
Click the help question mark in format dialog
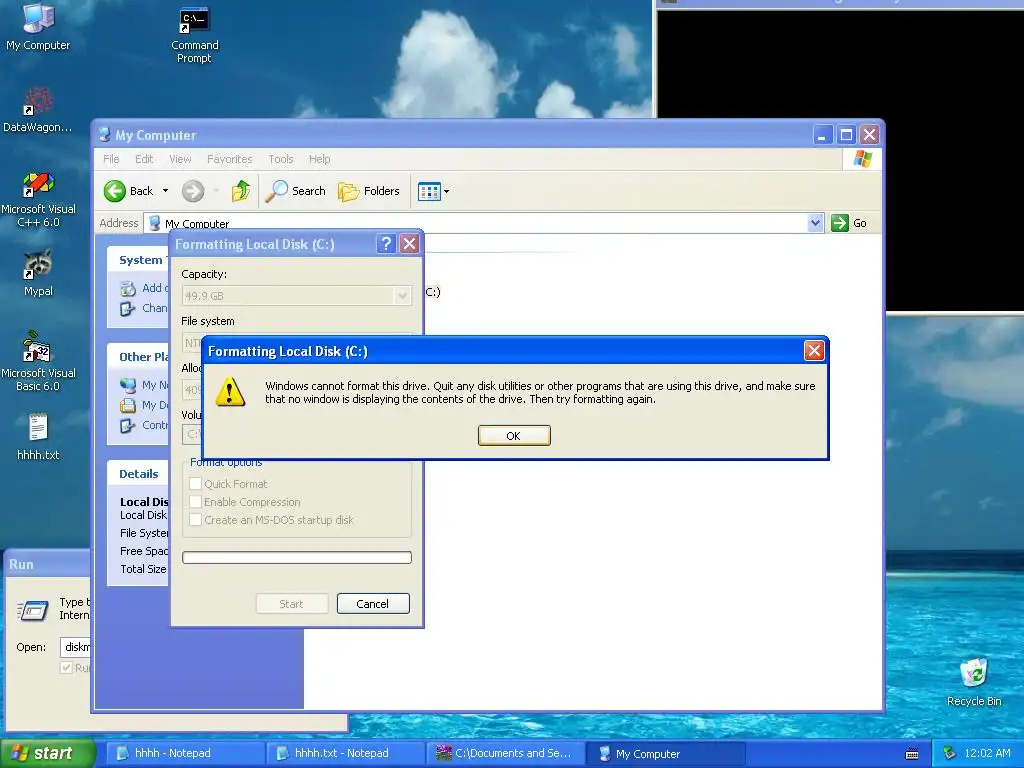pos(386,244)
